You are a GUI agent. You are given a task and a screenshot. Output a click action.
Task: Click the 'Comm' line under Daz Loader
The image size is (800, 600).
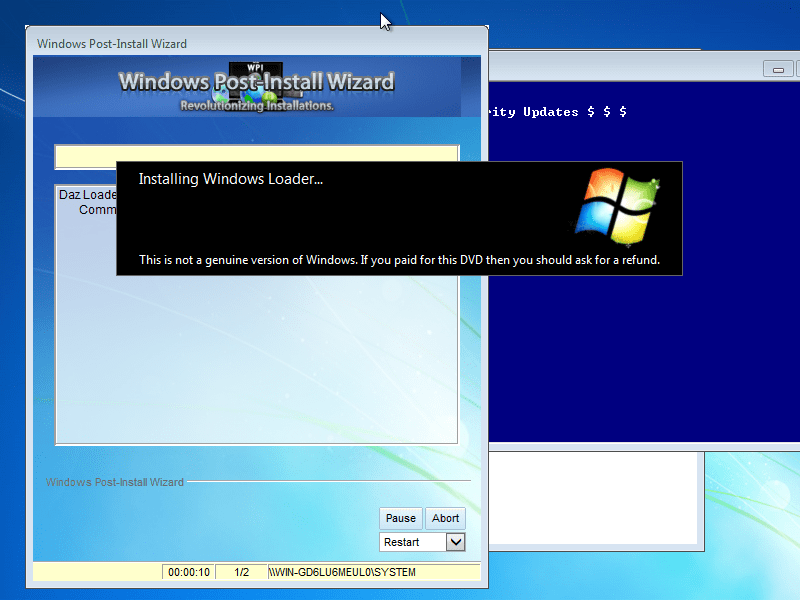point(97,210)
